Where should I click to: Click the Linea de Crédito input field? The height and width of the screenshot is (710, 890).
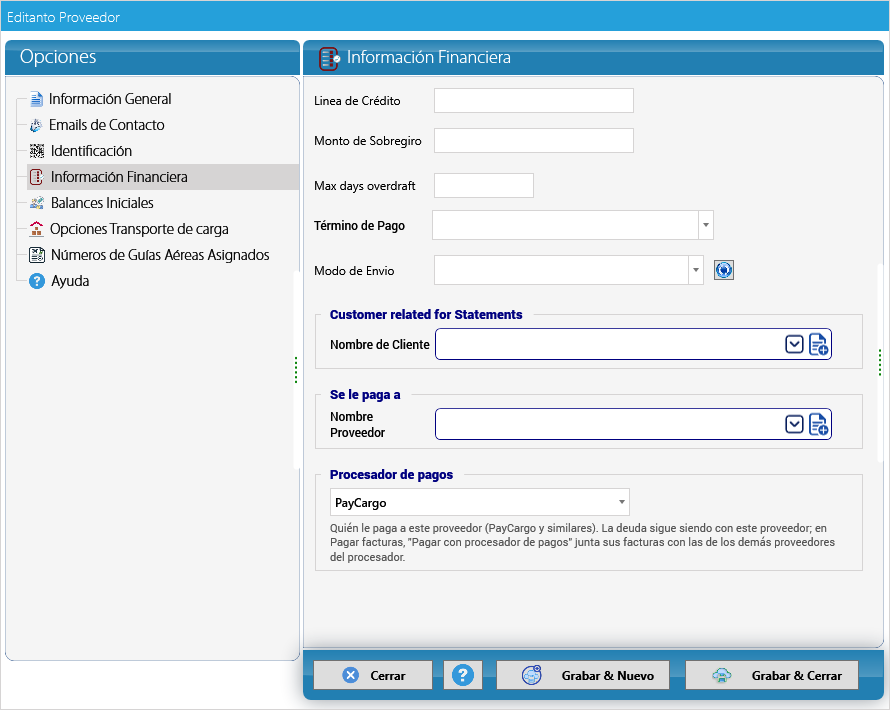(534, 100)
